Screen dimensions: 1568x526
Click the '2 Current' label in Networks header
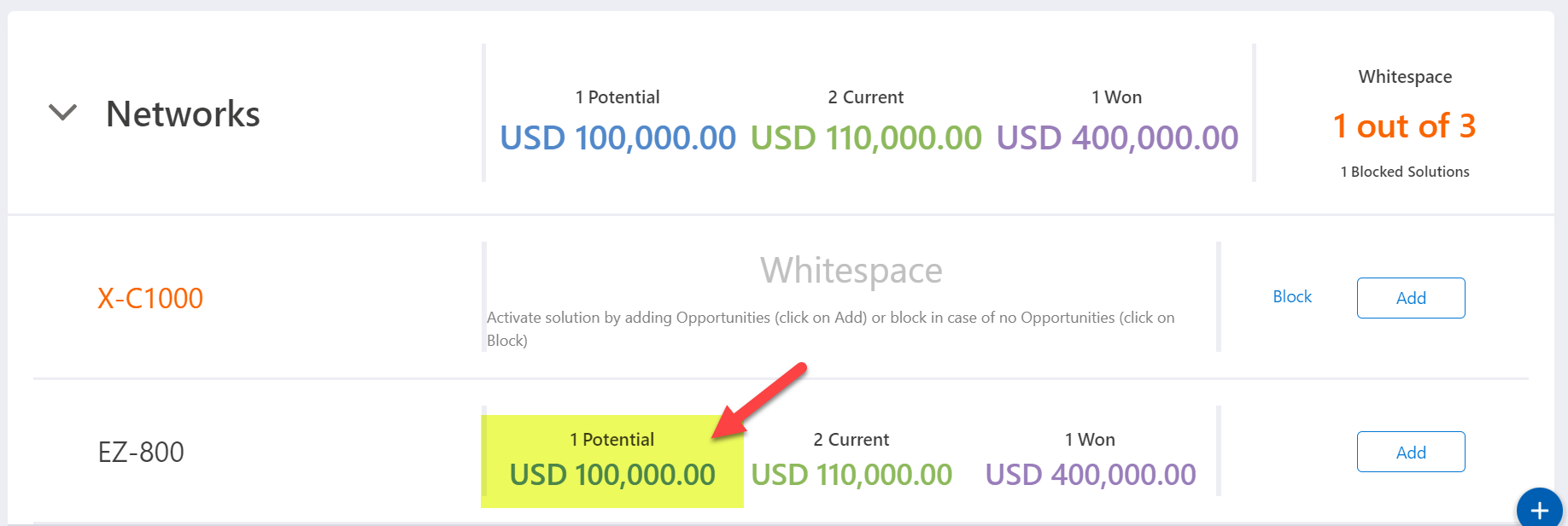865,97
